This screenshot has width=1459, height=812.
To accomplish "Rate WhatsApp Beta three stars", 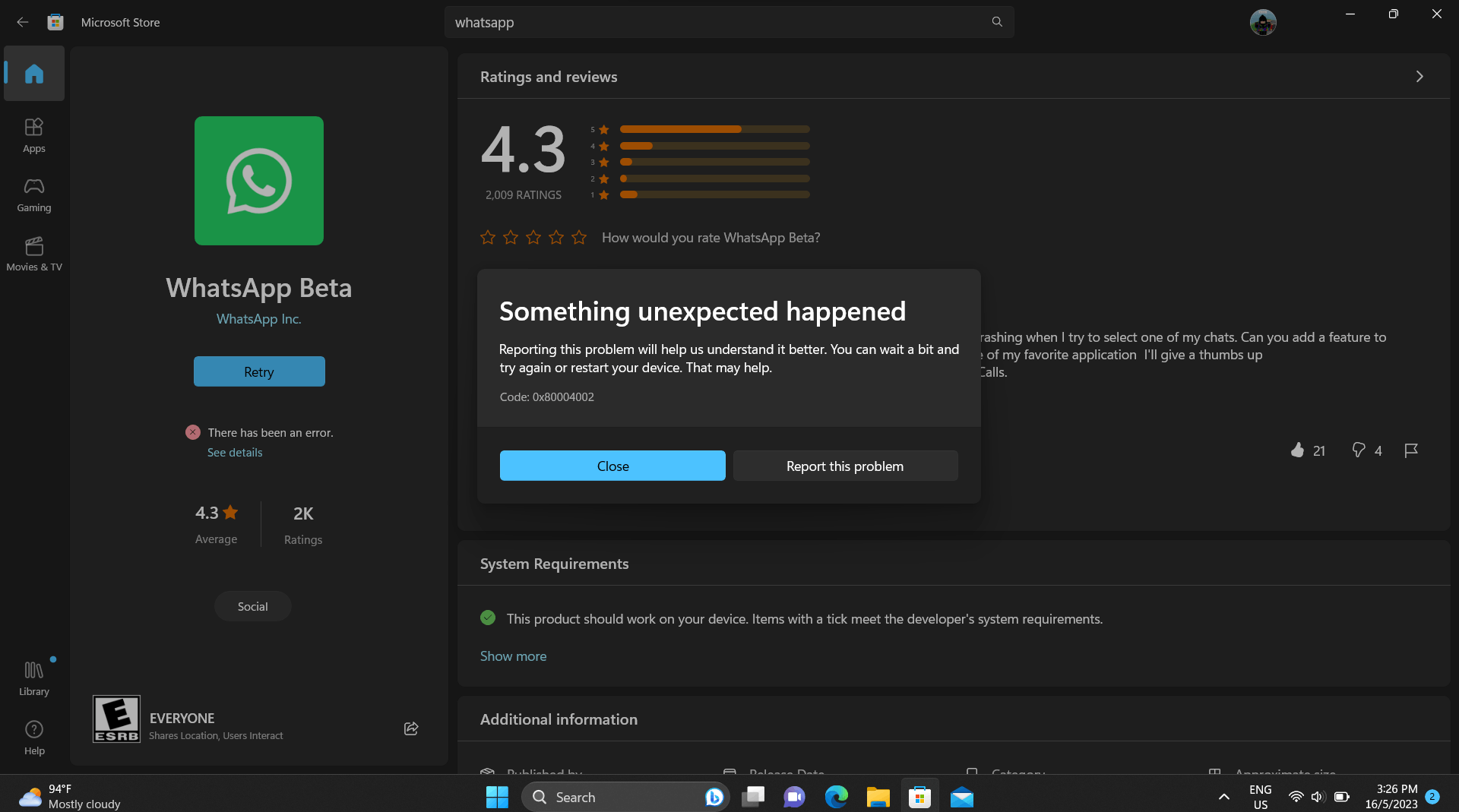I will [533, 238].
